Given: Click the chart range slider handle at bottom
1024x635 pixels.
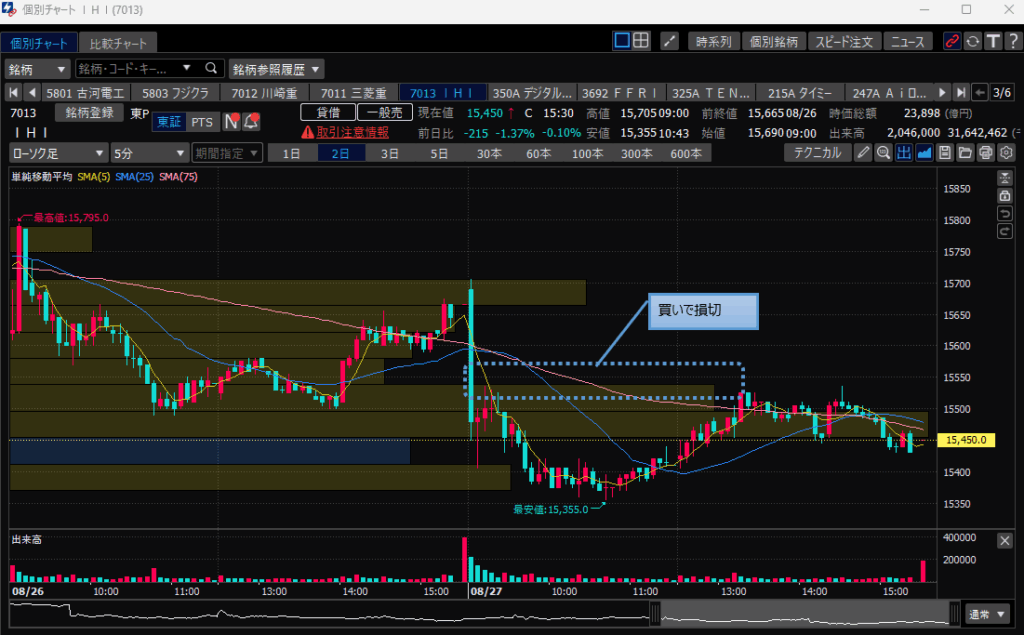Looking at the screenshot, I should coord(655,613).
